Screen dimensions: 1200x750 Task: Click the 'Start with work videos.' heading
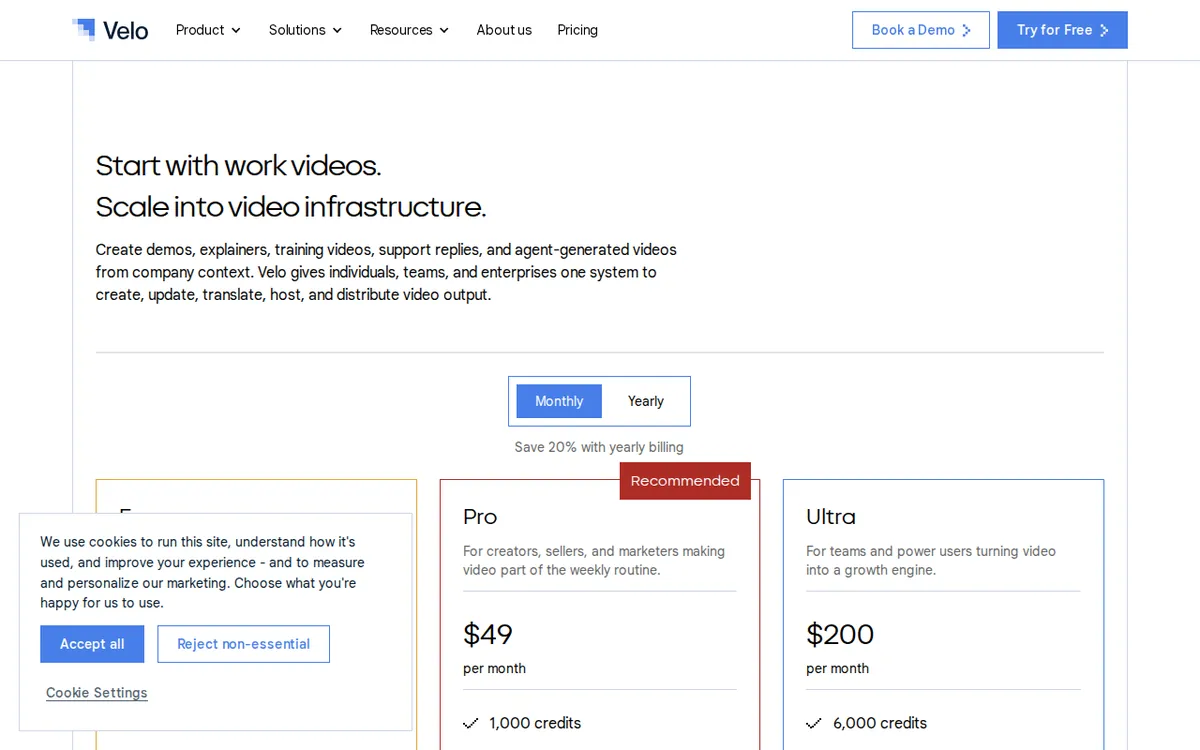[238, 165]
